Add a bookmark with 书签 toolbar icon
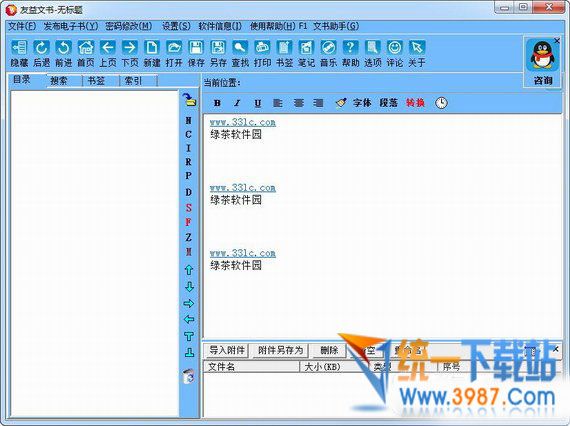The width and height of the screenshot is (570, 426). (284, 53)
